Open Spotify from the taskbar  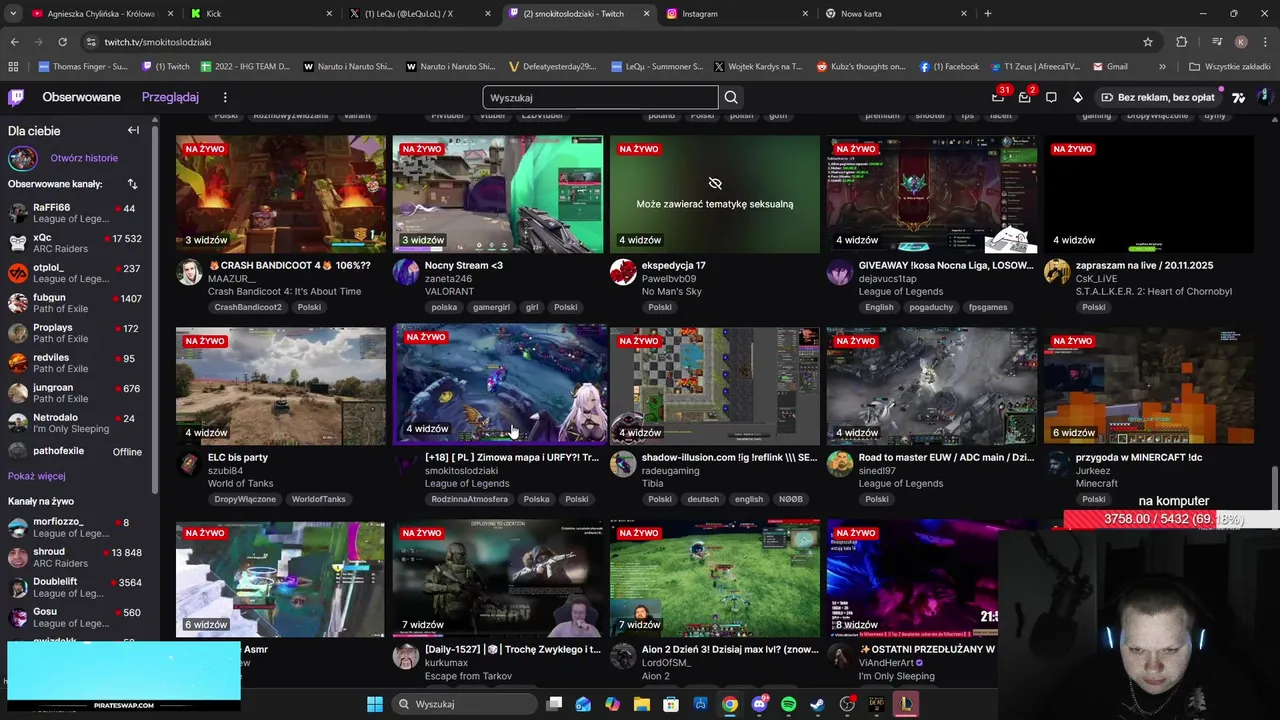[788, 704]
